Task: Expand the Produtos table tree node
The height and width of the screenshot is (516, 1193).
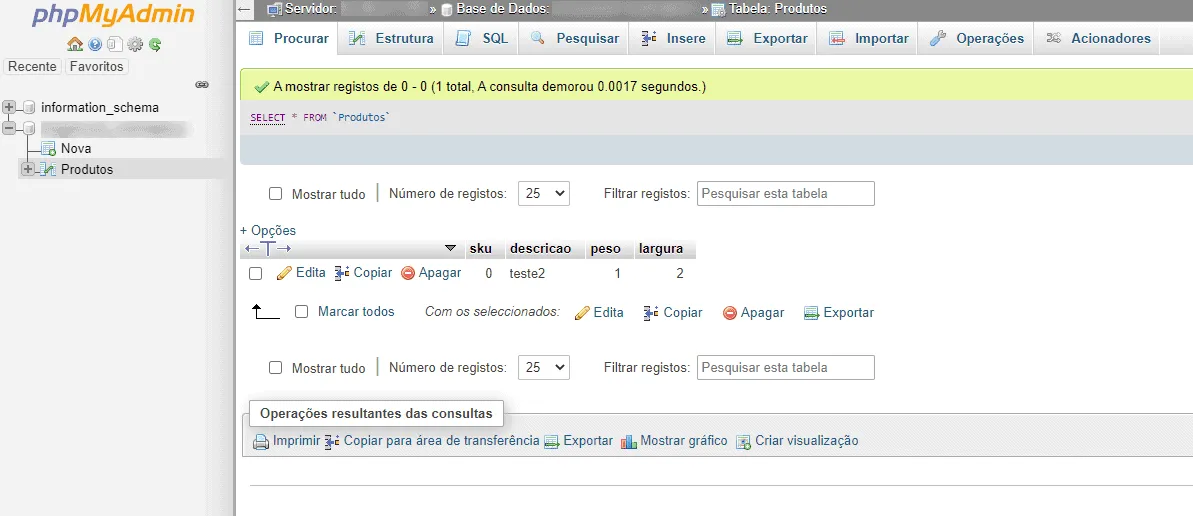Action: 28,169
